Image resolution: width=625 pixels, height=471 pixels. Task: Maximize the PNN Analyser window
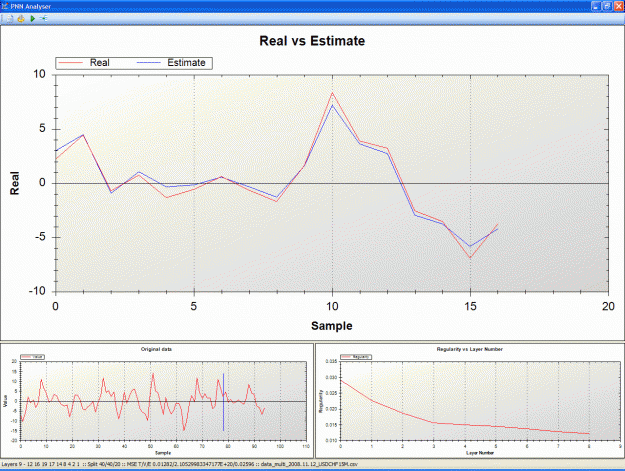pos(607,6)
